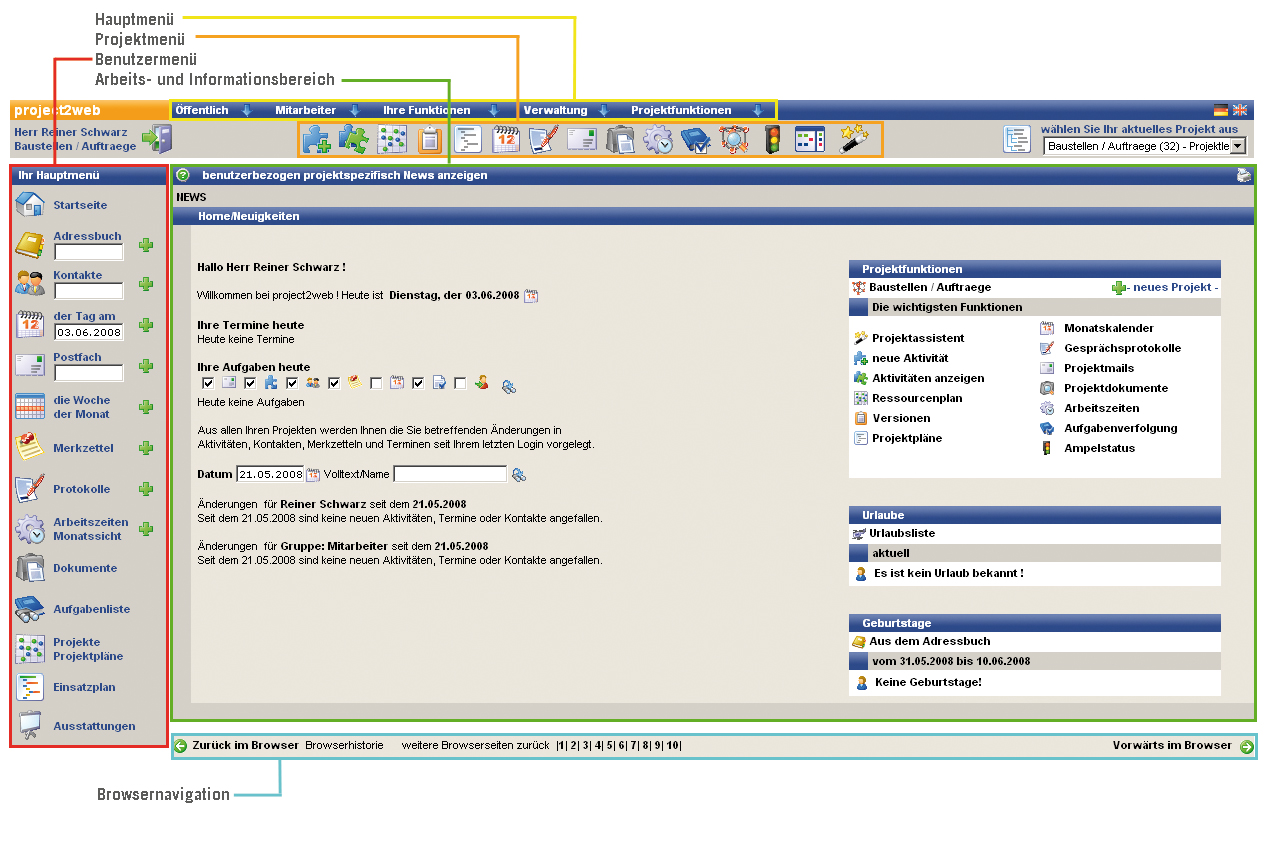Click the green plus next to Adressbuch
The width and height of the screenshot is (1264, 850).
pos(146,244)
